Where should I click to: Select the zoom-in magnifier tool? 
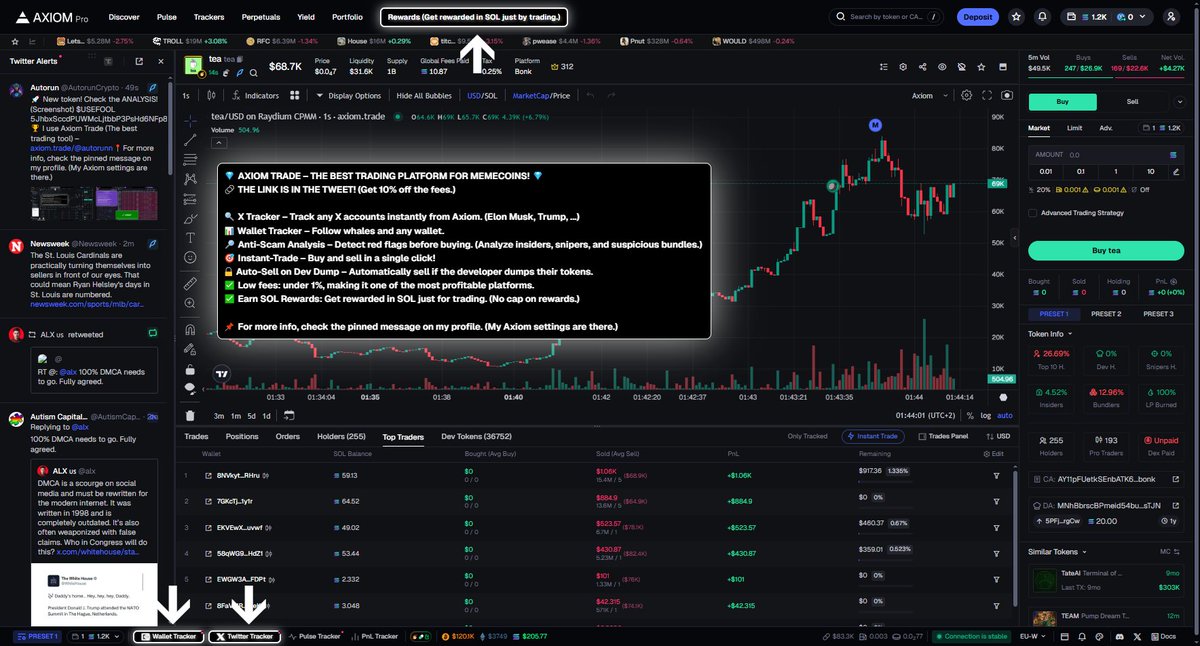click(190, 304)
